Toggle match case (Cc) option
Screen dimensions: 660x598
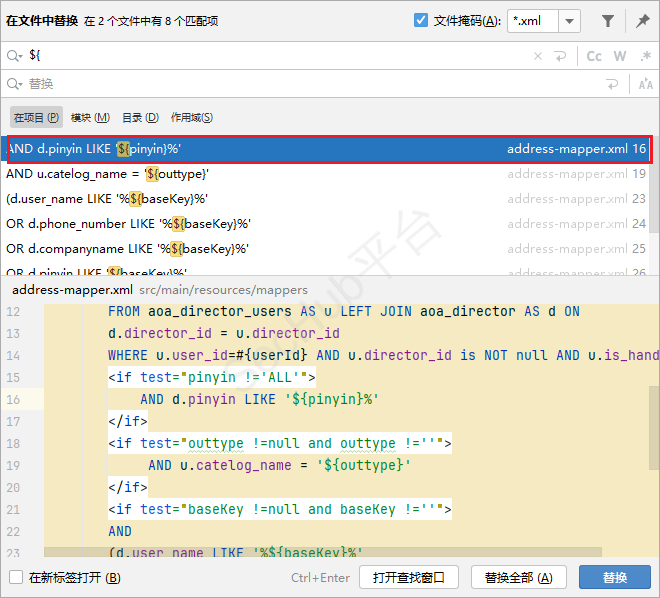[594, 57]
